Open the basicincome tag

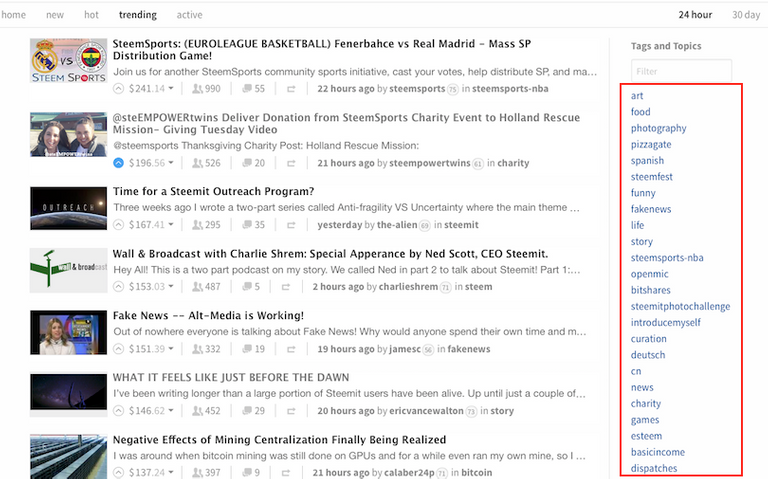pos(658,452)
